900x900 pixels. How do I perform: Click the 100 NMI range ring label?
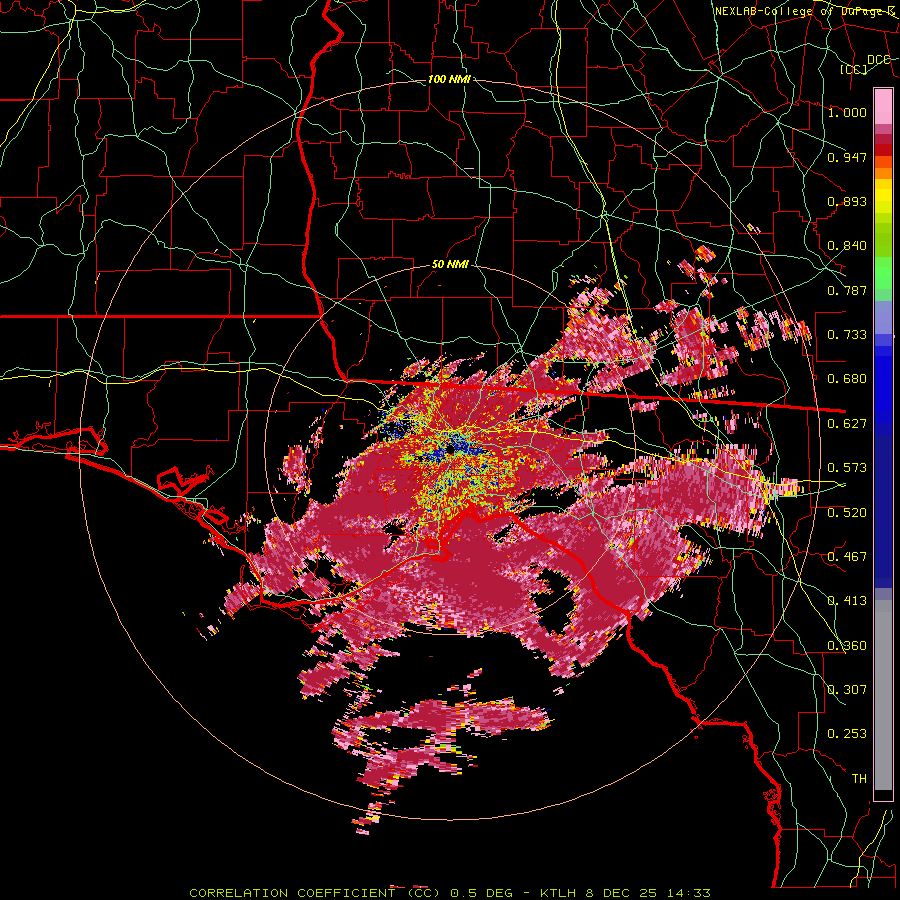click(449, 79)
